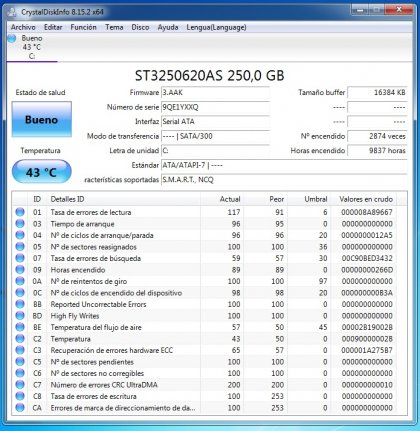Click status orb for Tasa de errores de búsqueda
This screenshot has width=420, height=431.
(x=20, y=258)
